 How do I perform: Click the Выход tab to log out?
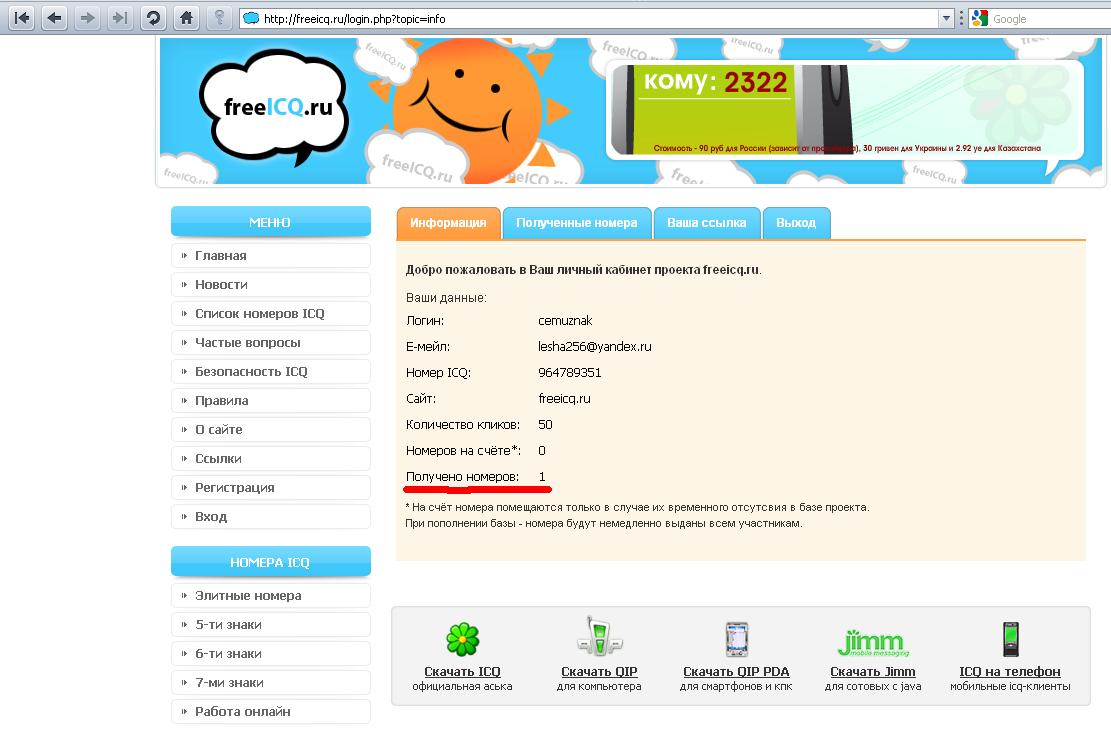point(796,223)
